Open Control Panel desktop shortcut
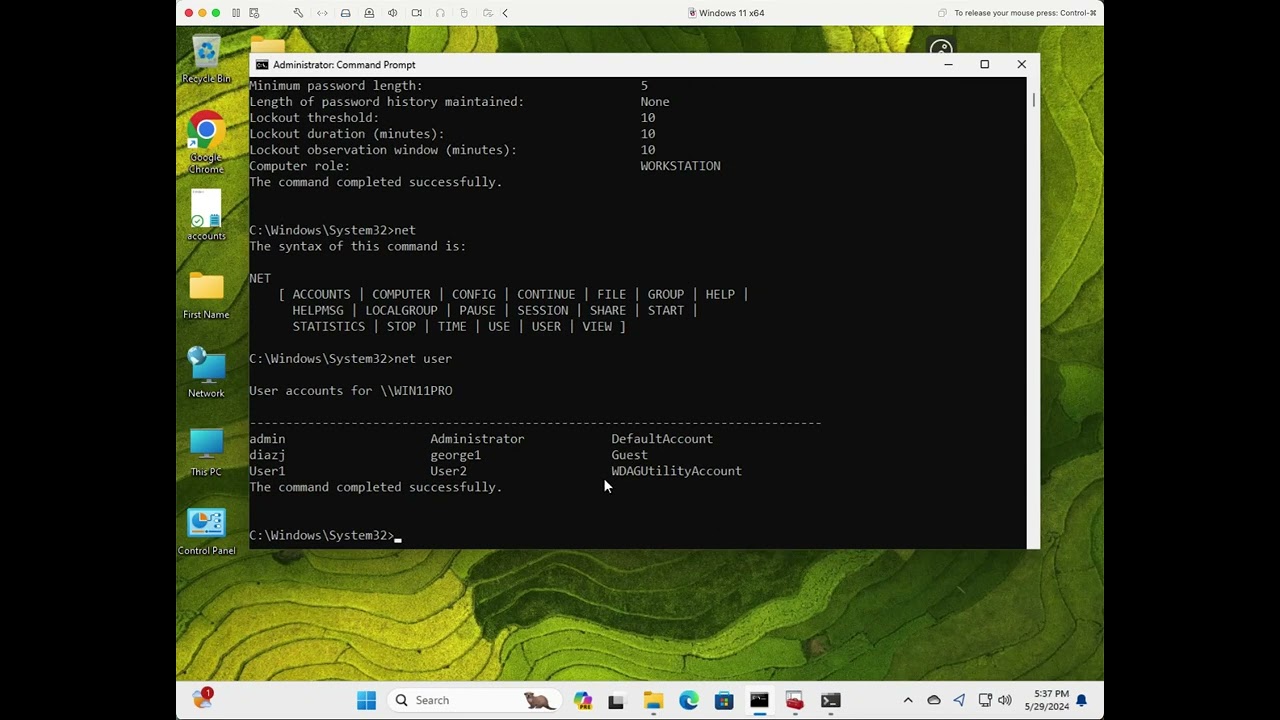Viewport: 1280px width, 720px height. pyautogui.click(x=206, y=531)
